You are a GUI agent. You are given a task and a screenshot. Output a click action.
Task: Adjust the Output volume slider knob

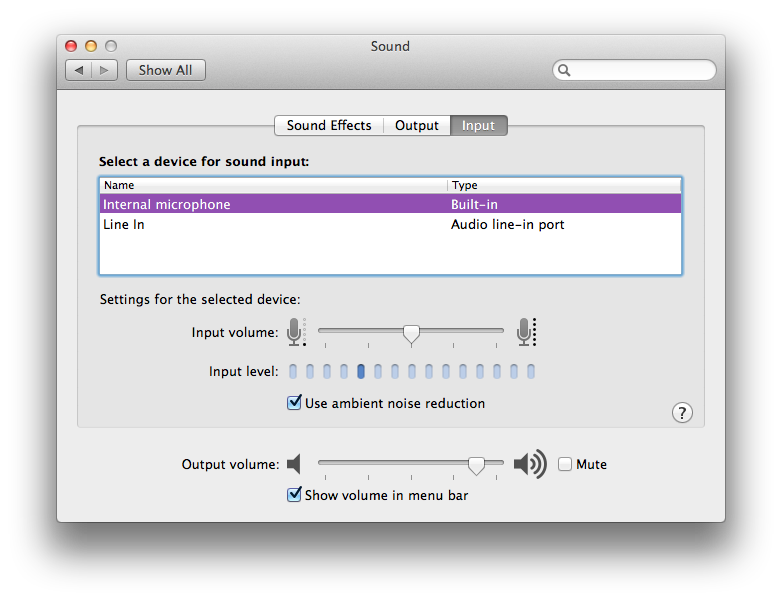coord(476,465)
